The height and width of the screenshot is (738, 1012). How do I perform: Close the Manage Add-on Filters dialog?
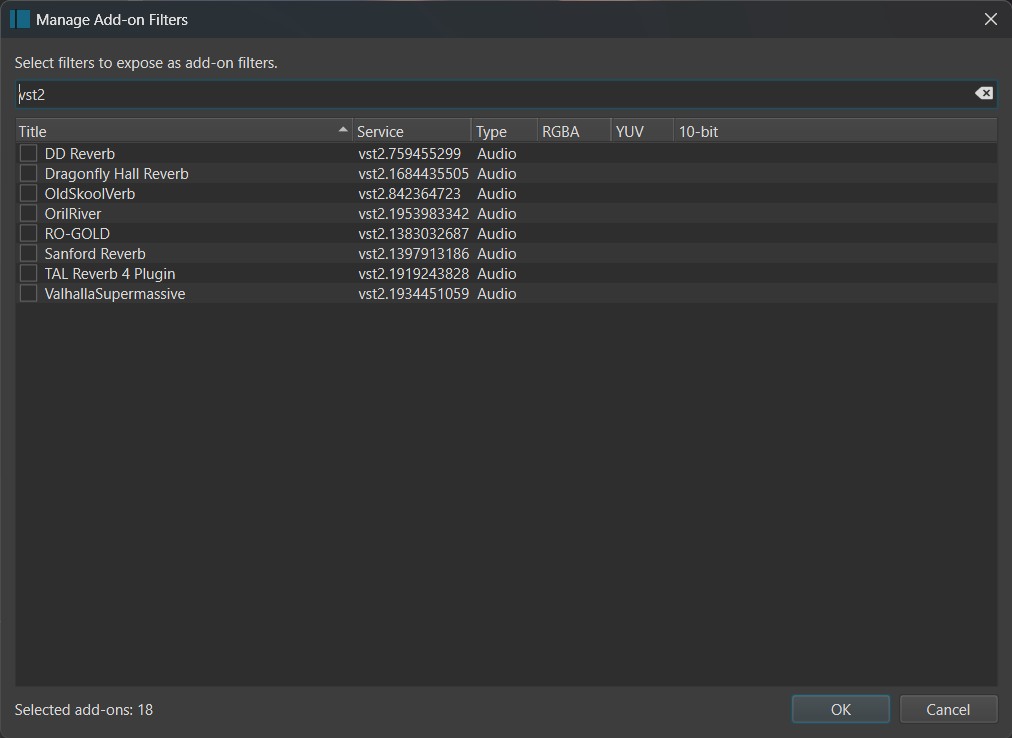[991, 19]
